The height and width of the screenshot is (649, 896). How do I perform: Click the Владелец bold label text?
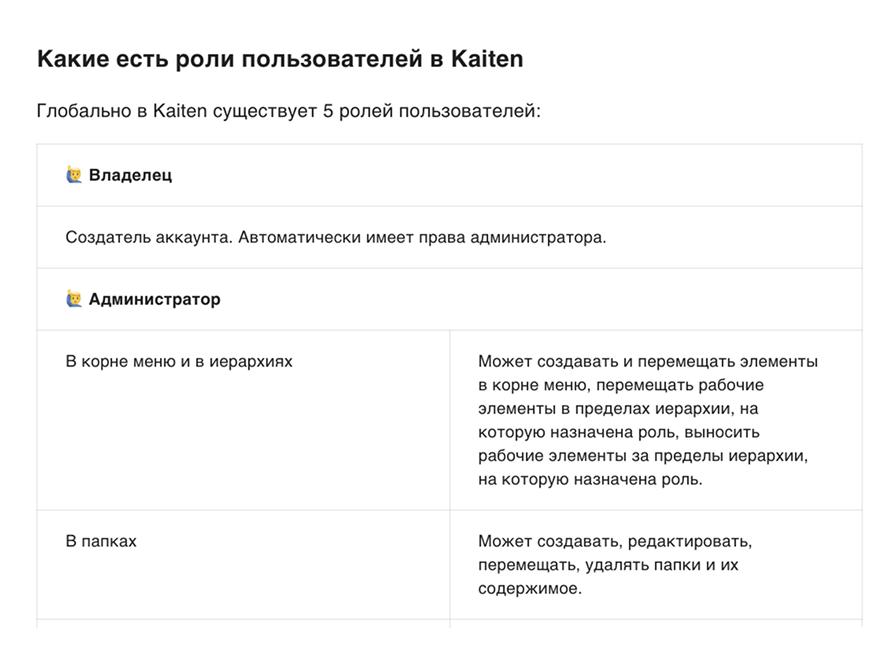[130, 175]
